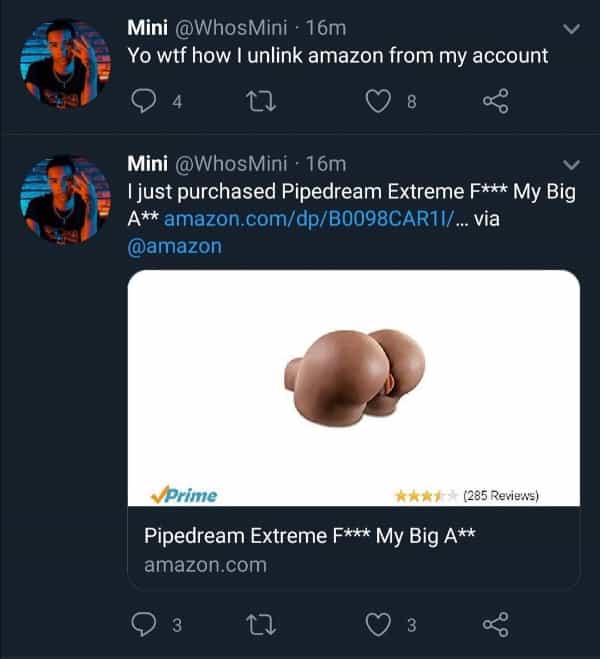This screenshot has width=600, height=659.
Task: Click the amazon.com domain in card
Action: point(205,565)
